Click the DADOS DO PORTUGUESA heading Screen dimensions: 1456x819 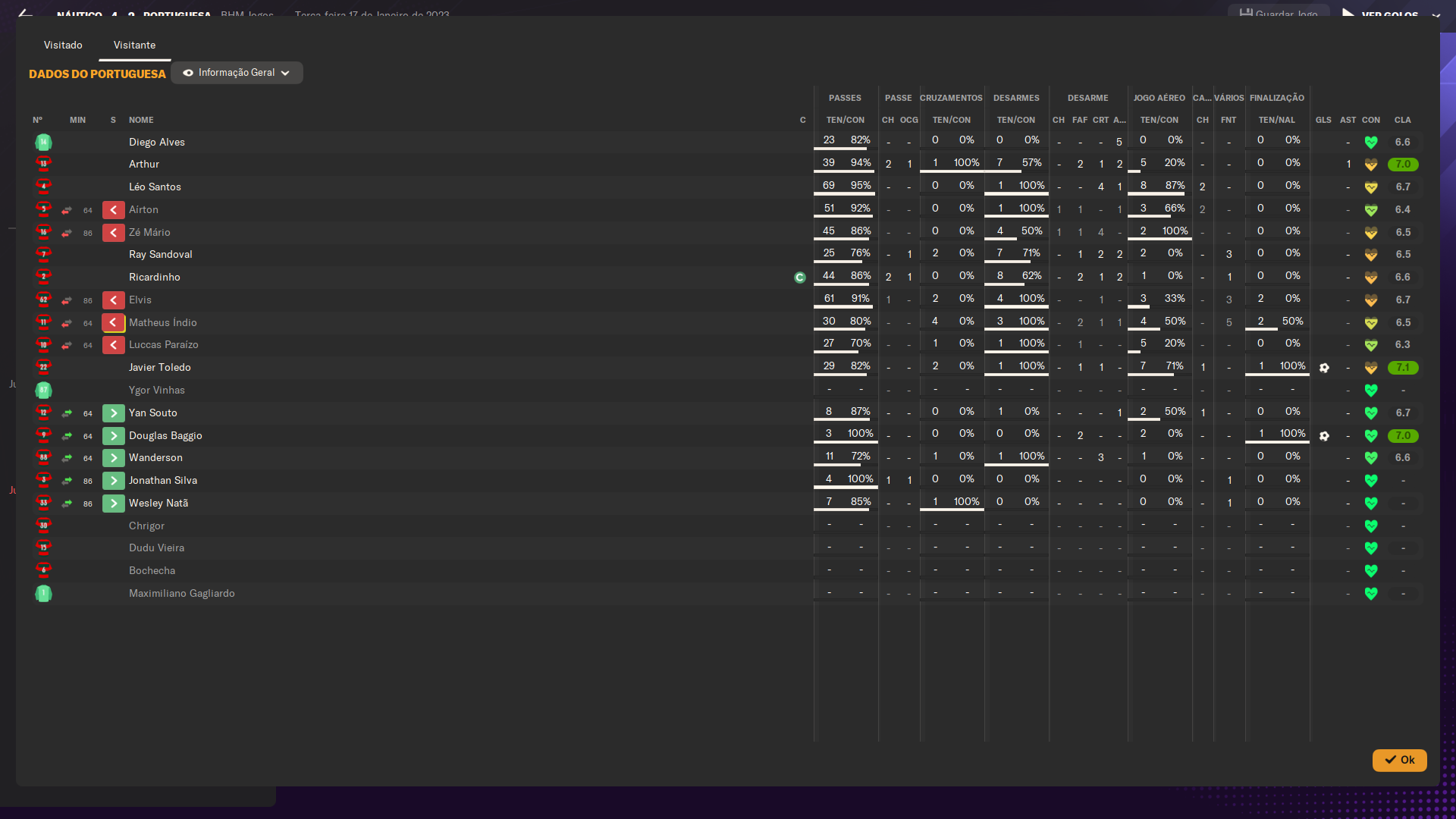(x=97, y=74)
